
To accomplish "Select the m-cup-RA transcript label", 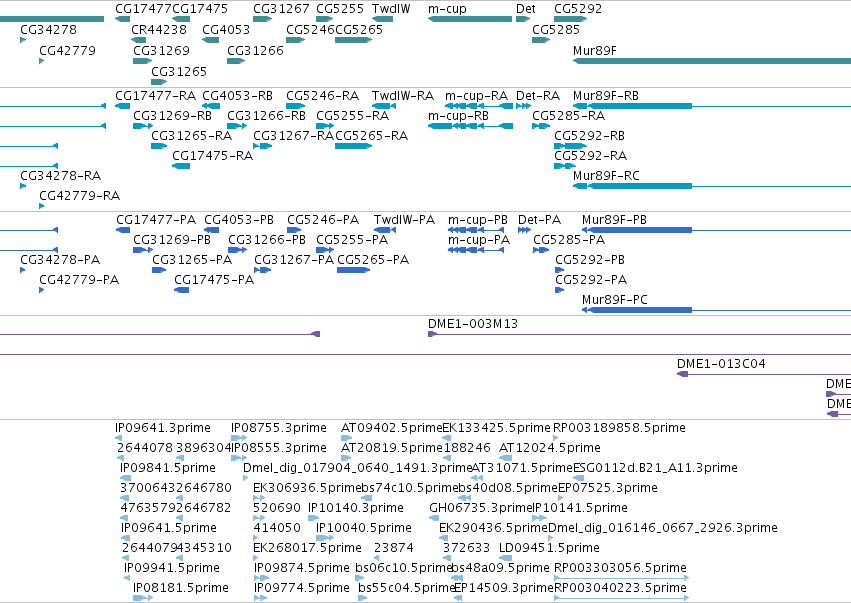I will pos(477,96).
